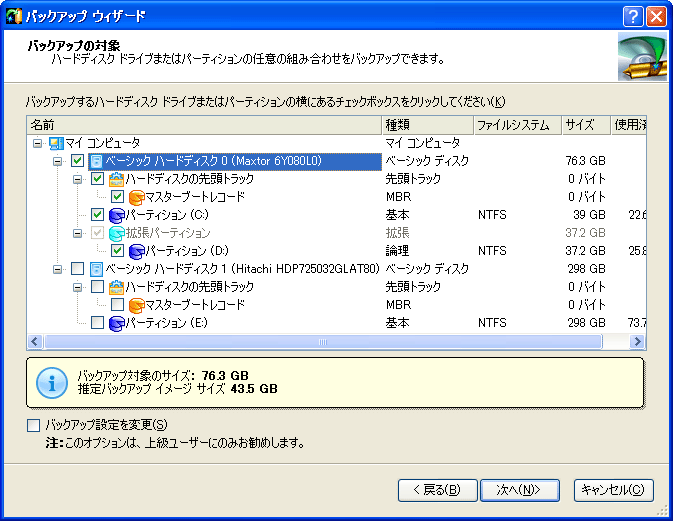
Task: Click the wizard disc logo image
Action: (x=642, y=57)
